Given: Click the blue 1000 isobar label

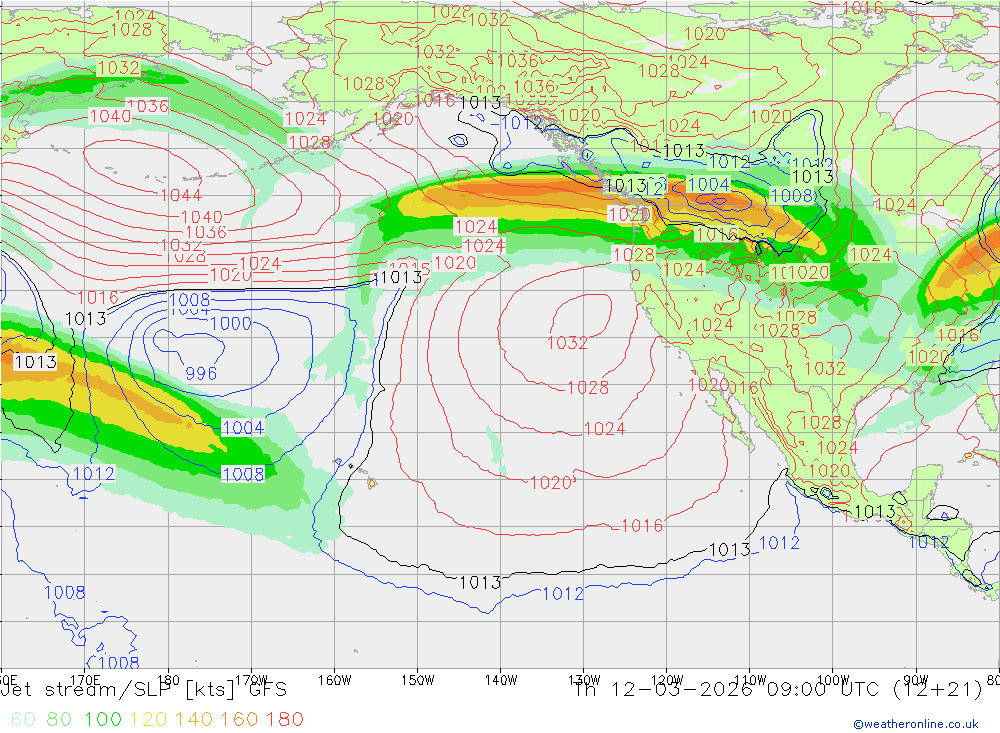Looking at the screenshot, I should pyautogui.click(x=230, y=323).
